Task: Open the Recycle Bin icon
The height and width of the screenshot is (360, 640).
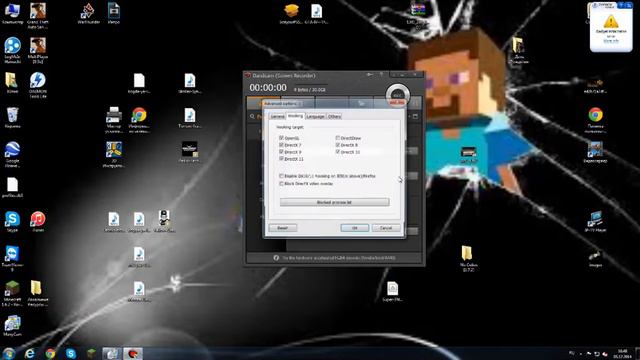Action: (12, 118)
